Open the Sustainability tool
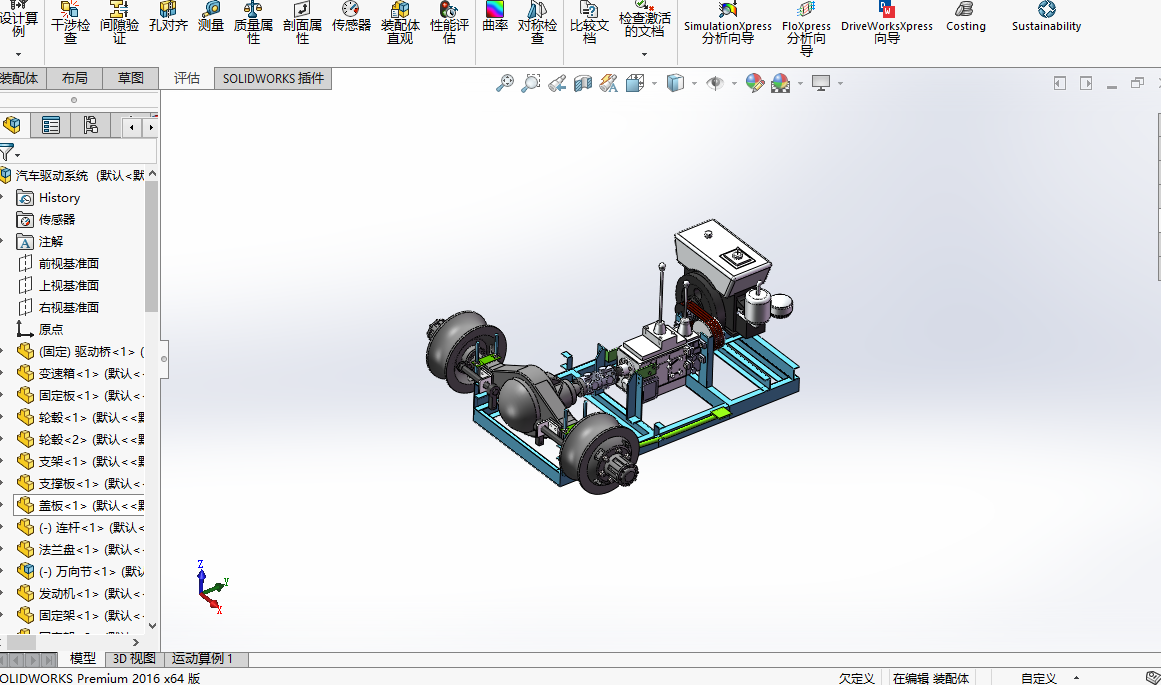Viewport: 1161px width, 685px height. (1046, 18)
